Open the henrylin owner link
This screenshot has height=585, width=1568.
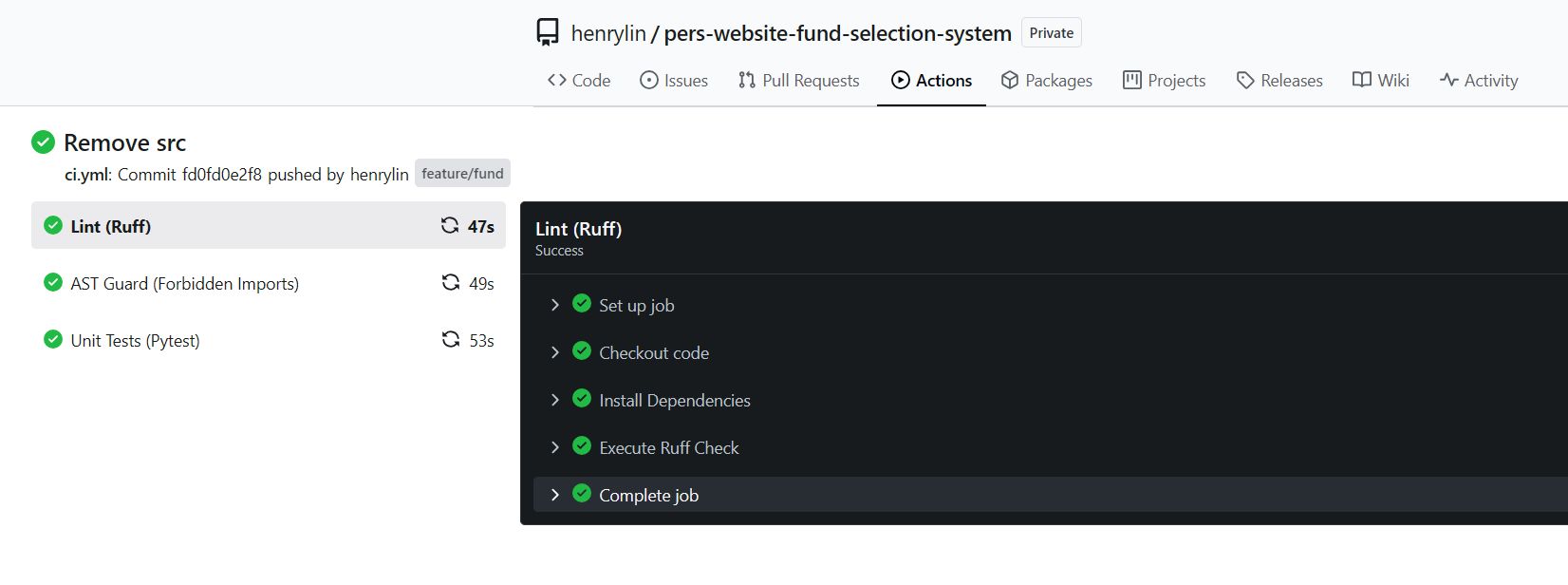(x=607, y=33)
